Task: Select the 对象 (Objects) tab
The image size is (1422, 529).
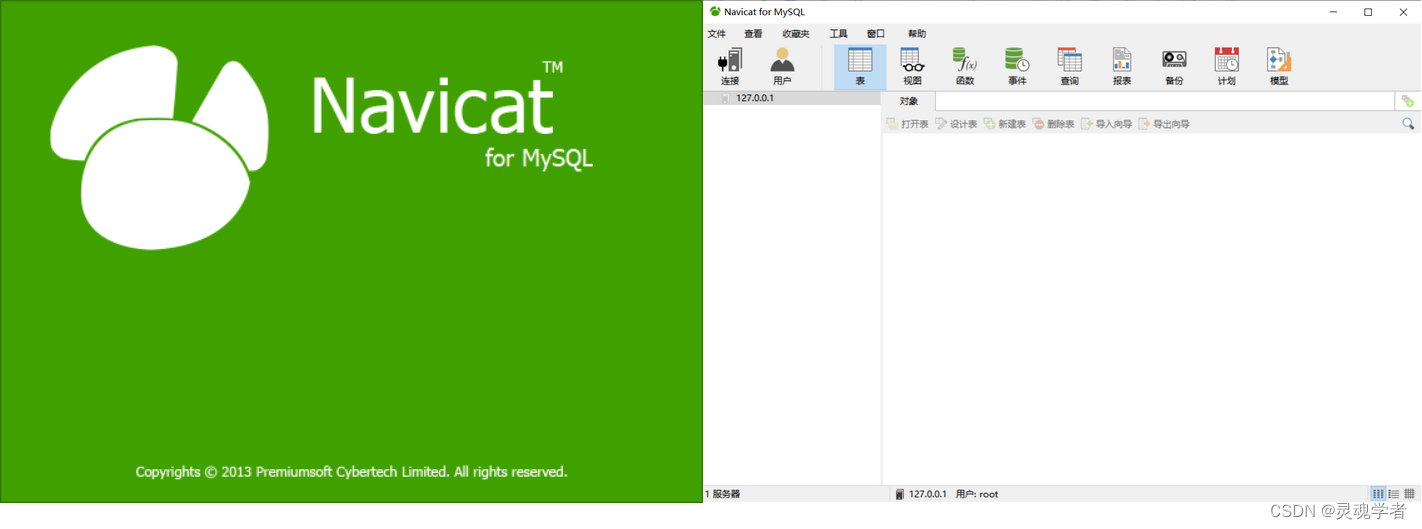Action: 908,101
